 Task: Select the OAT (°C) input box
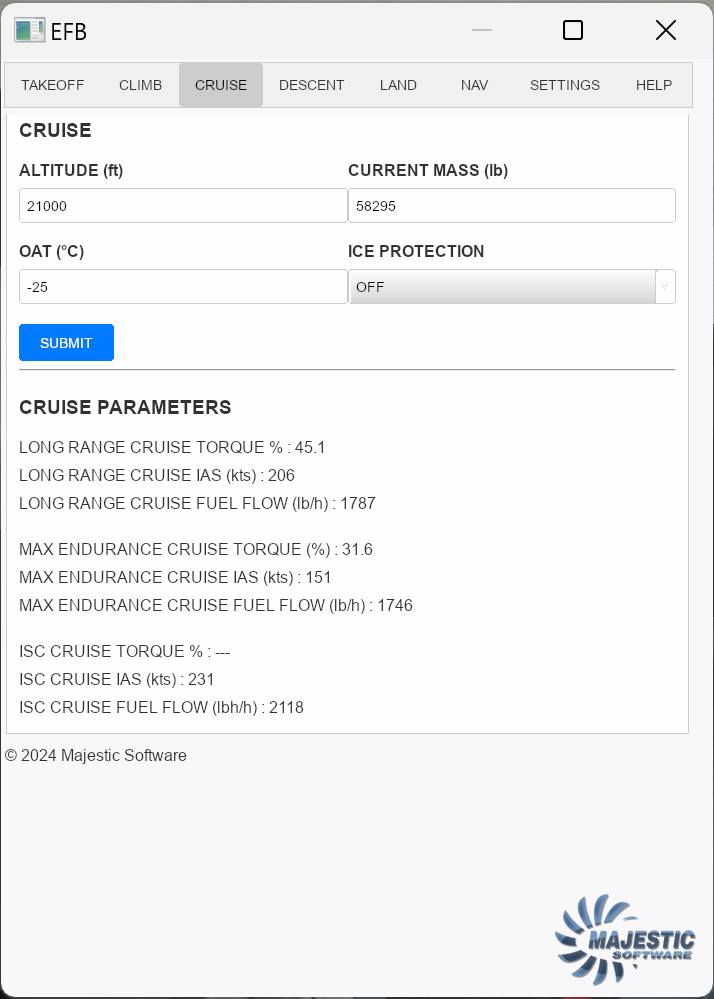(x=183, y=287)
